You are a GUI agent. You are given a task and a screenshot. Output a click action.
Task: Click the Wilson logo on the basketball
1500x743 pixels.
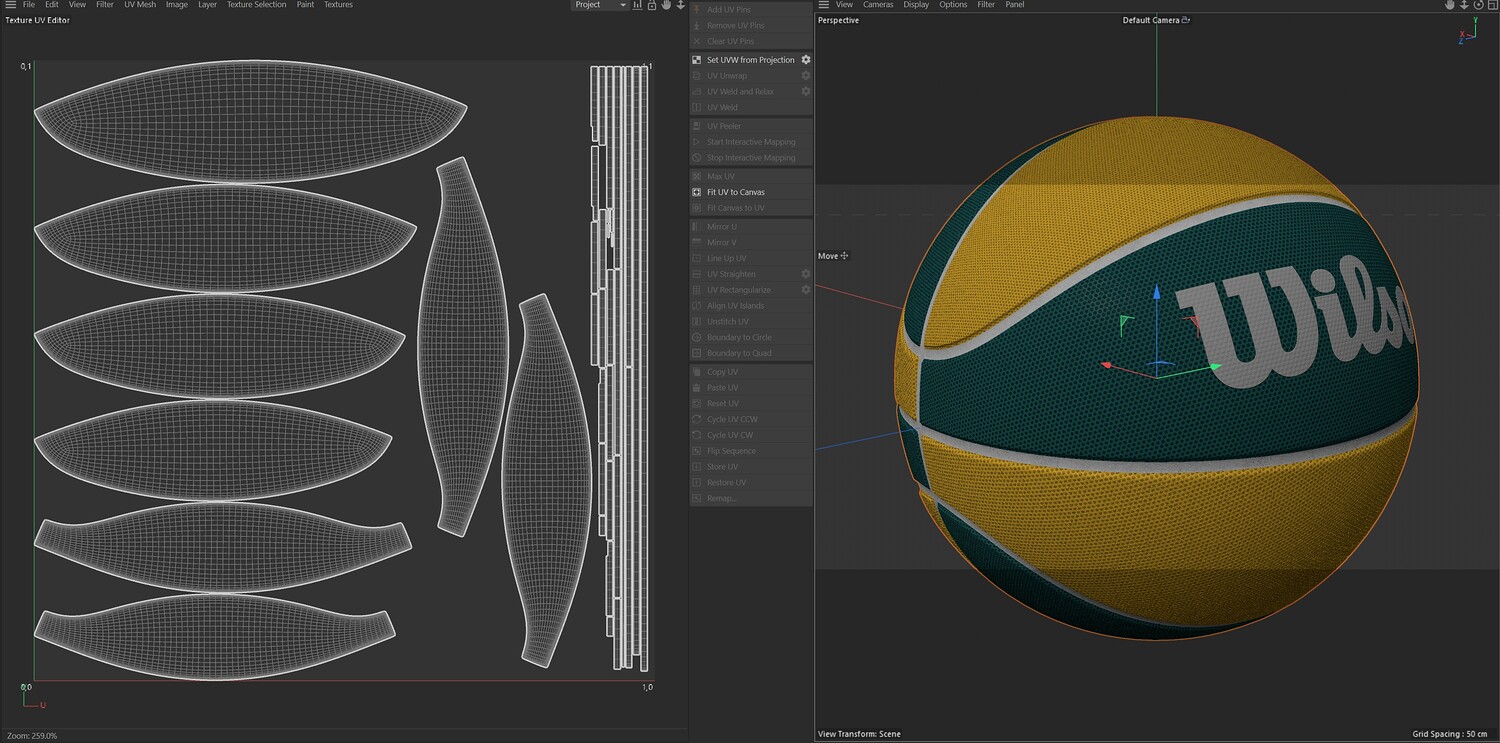1296,322
